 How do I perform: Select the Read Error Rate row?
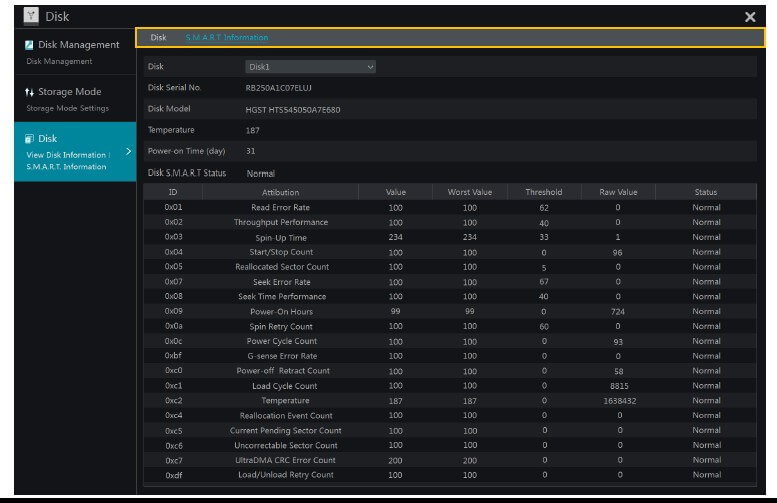coord(450,208)
